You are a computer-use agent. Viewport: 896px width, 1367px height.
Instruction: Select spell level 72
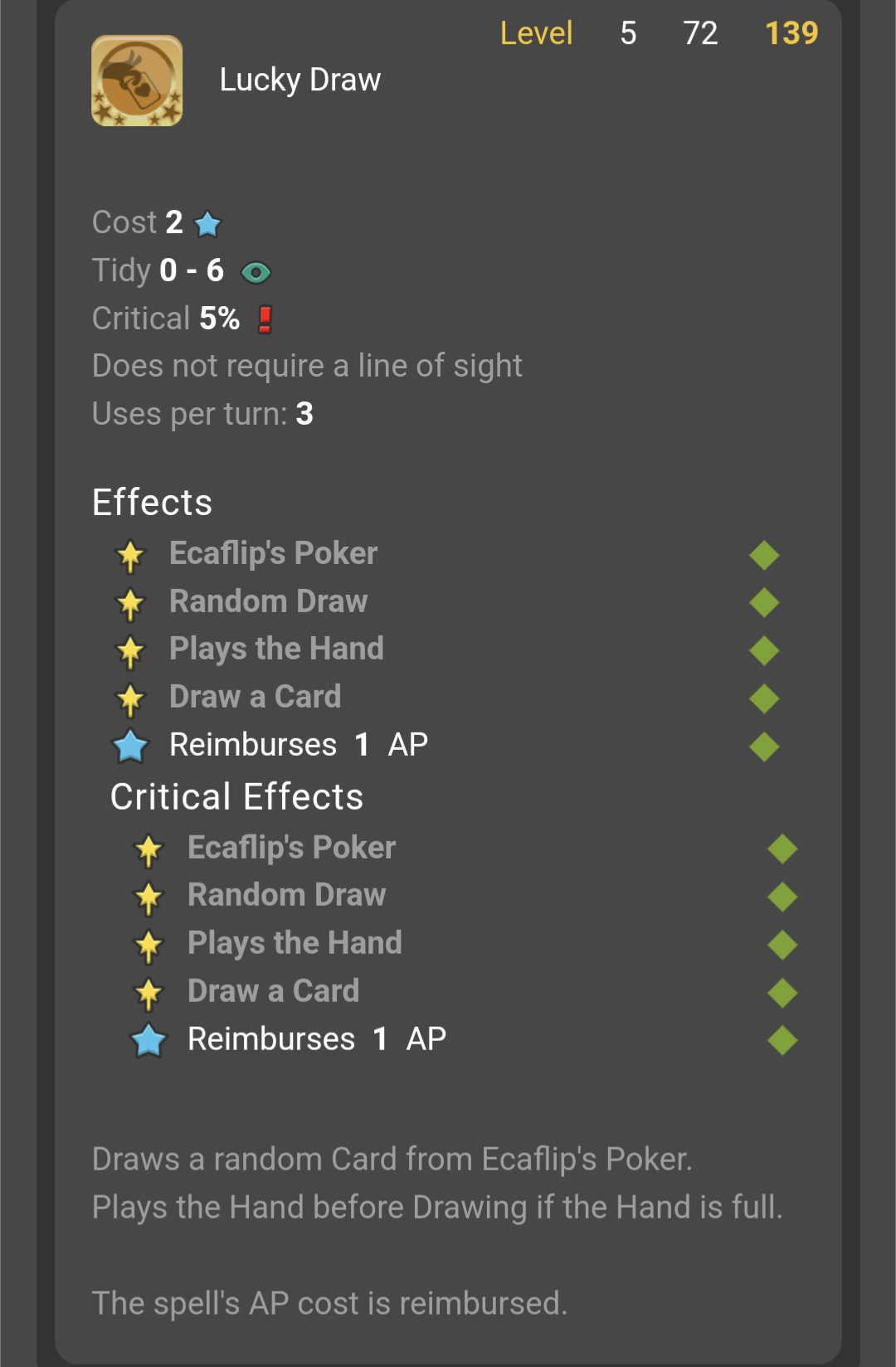pyautogui.click(x=700, y=33)
